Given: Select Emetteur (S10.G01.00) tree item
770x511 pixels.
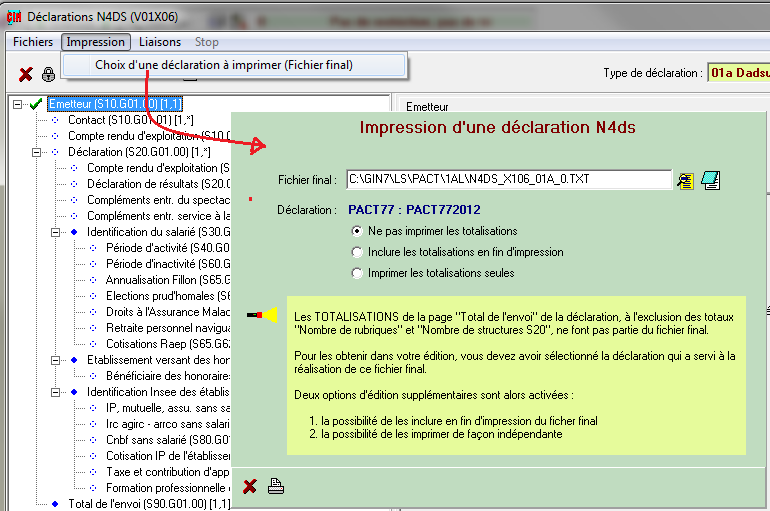Looking at the screenshot, I should click(x=115, y=104).
